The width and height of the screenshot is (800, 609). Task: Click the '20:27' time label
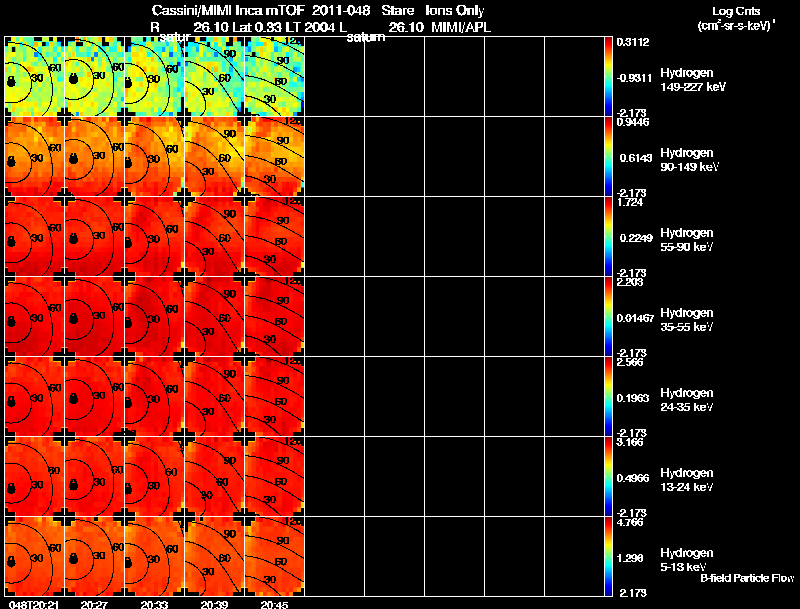tap(94, 604)
